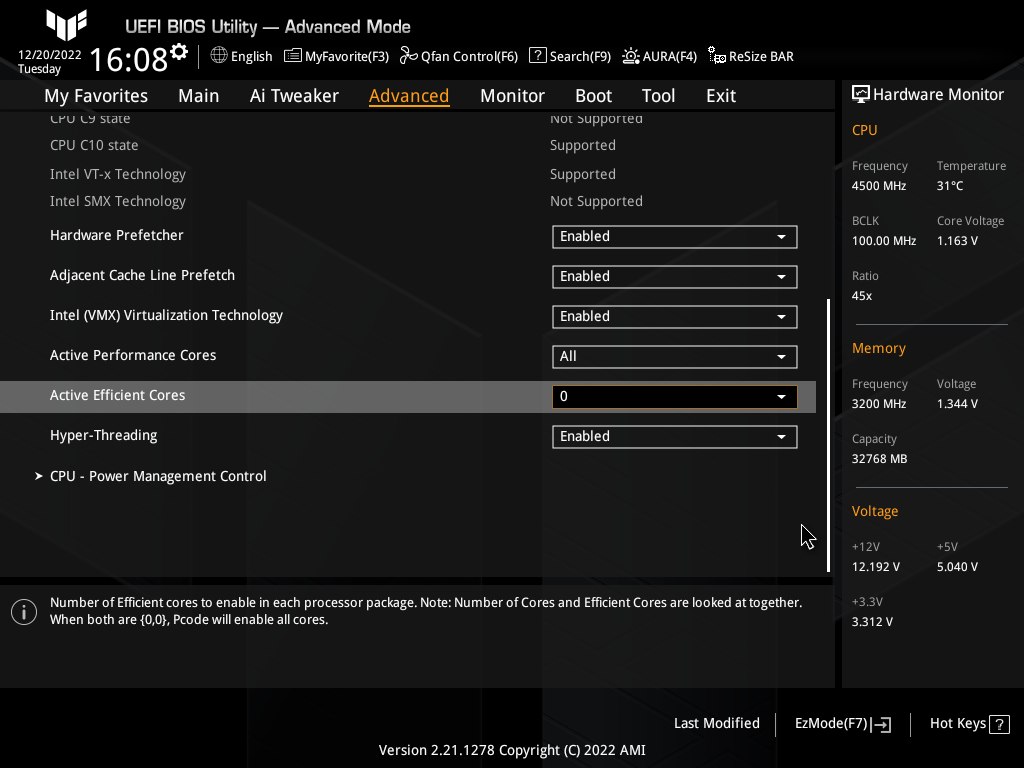Click the Last Modified button

[716, 724]
